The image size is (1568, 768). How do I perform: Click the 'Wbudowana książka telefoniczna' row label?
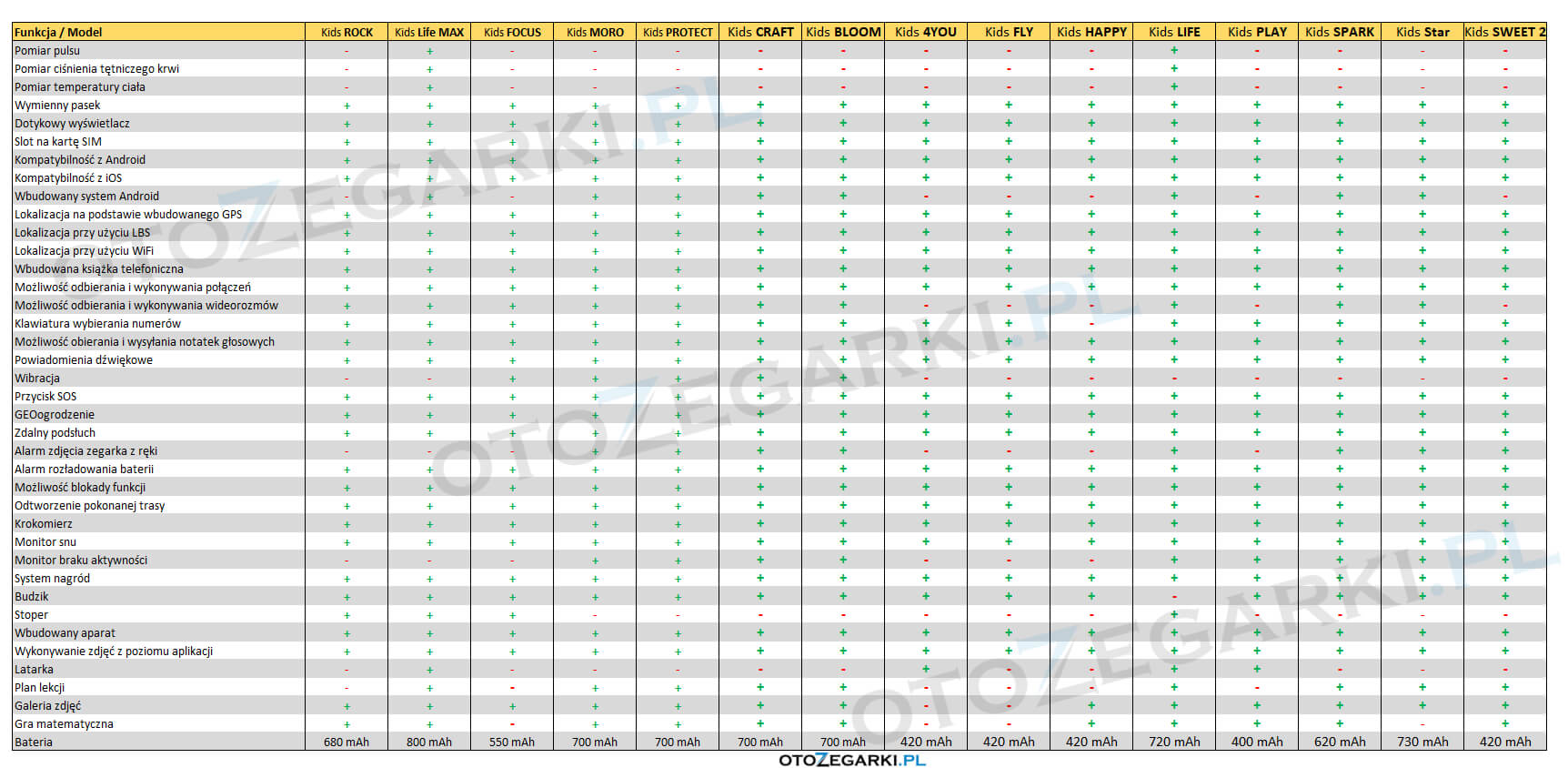click(99, 269)
